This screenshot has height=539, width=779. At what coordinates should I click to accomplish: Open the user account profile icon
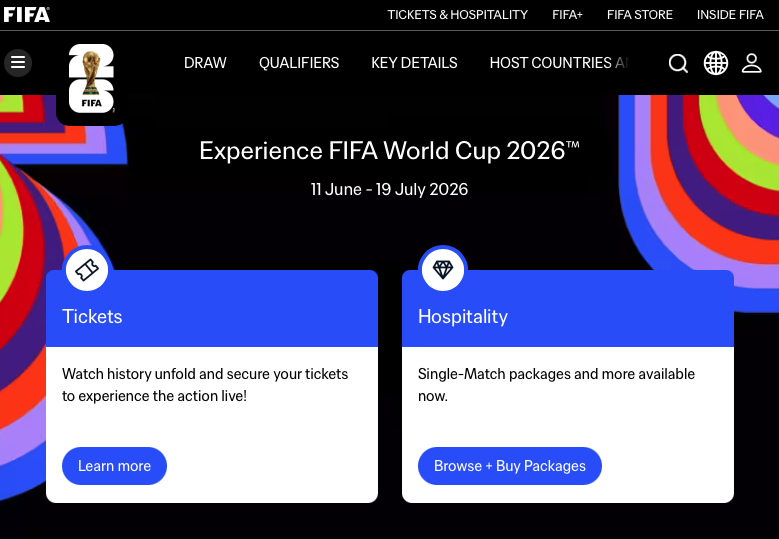click(x=752, y=63)
